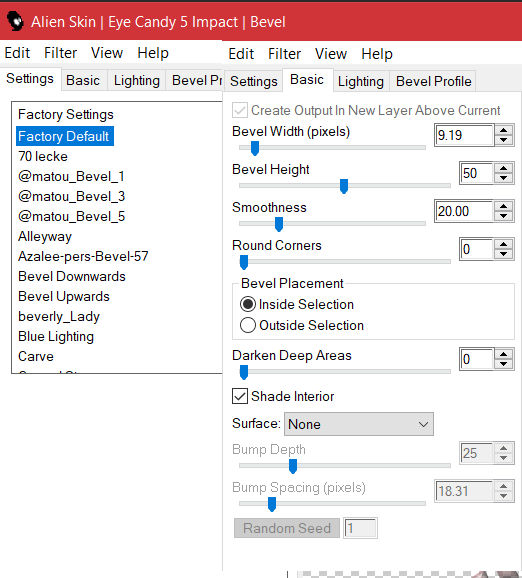The image size is (522, 578).
Task: Decrease Round Corners with down arrow
Action: click(504, 254)
